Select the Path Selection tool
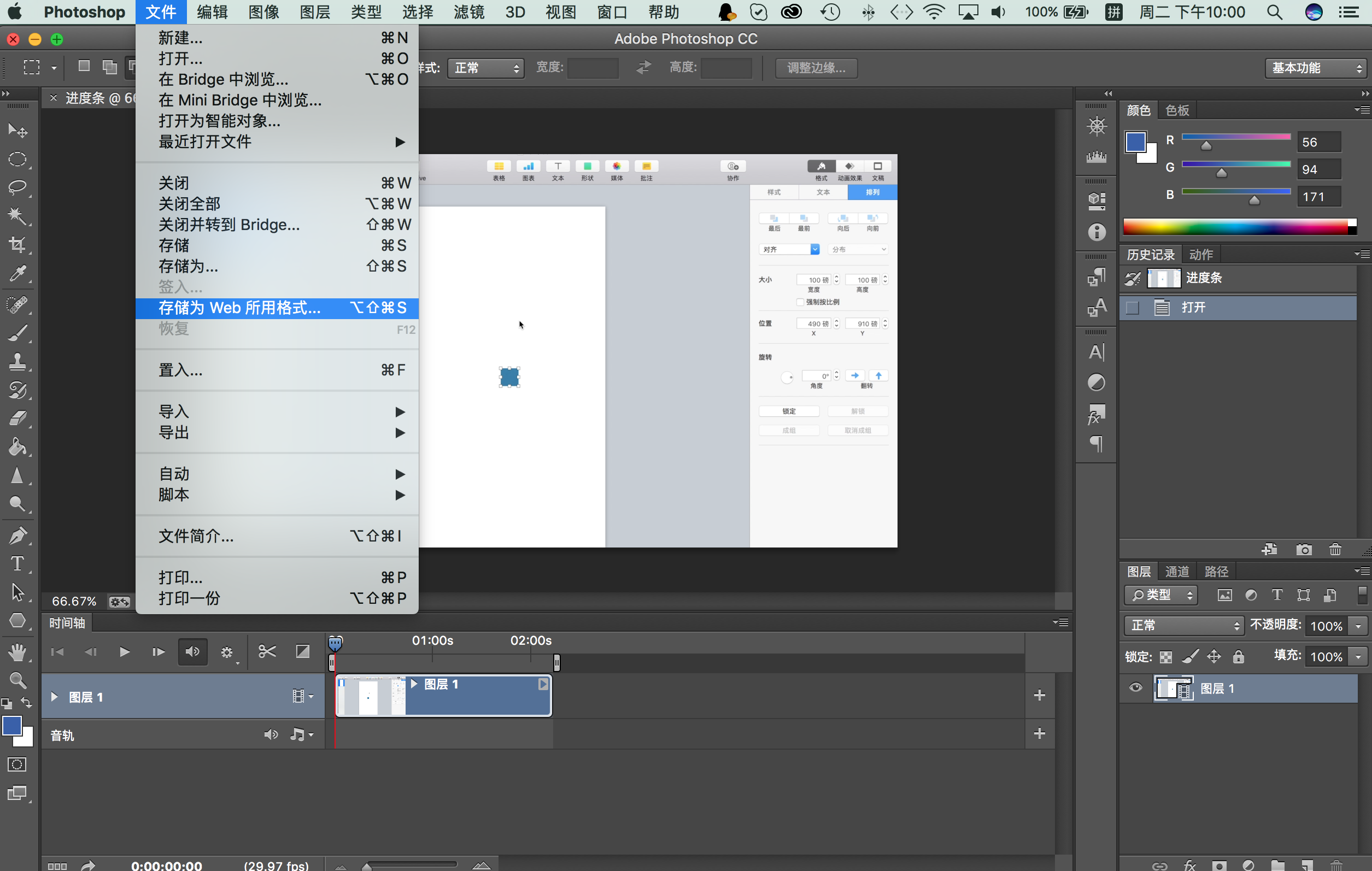Screen dimensions: 1372x871 pos(17,592)
